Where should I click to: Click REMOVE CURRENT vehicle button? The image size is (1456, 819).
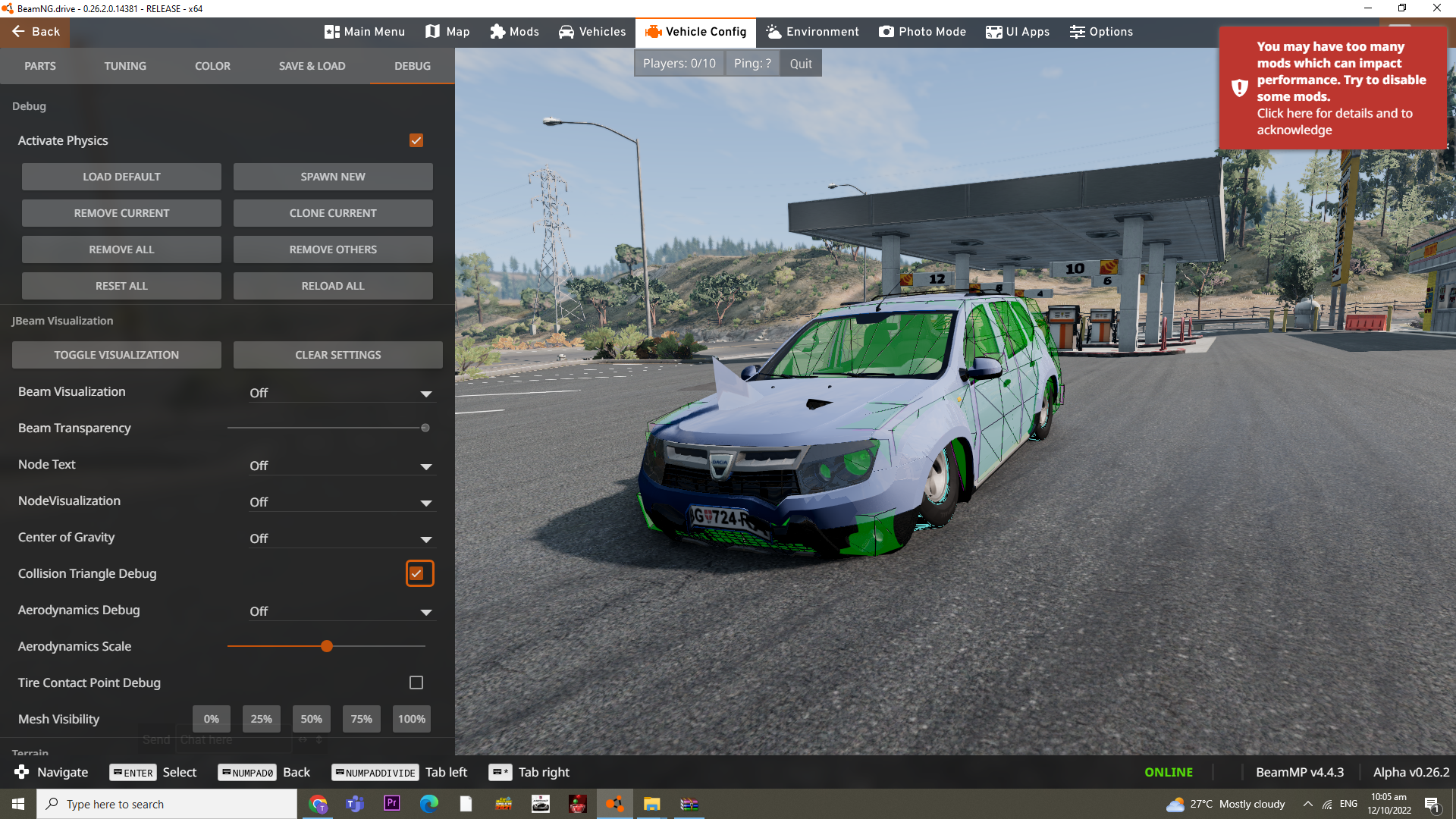point(121,213)
